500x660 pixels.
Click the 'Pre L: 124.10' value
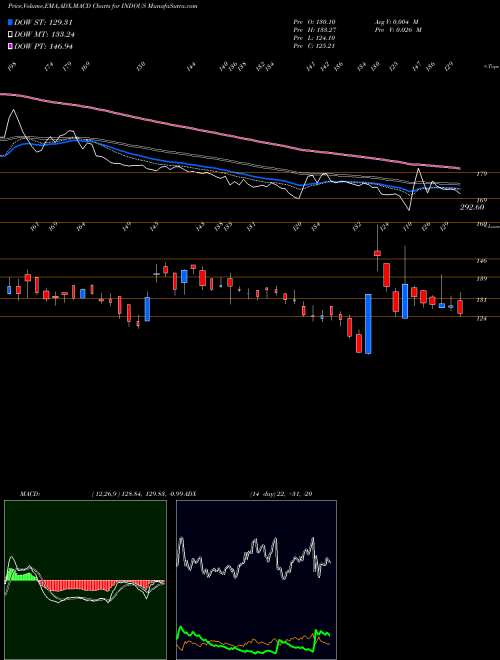314,38
